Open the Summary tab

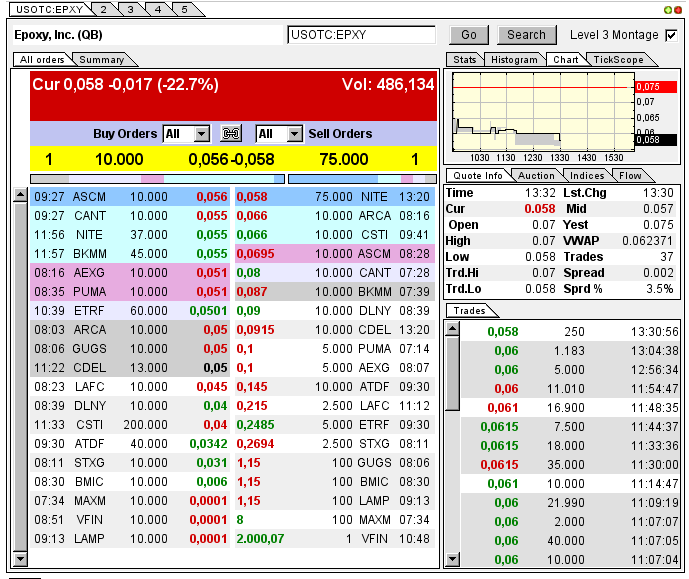coord(102,60)
